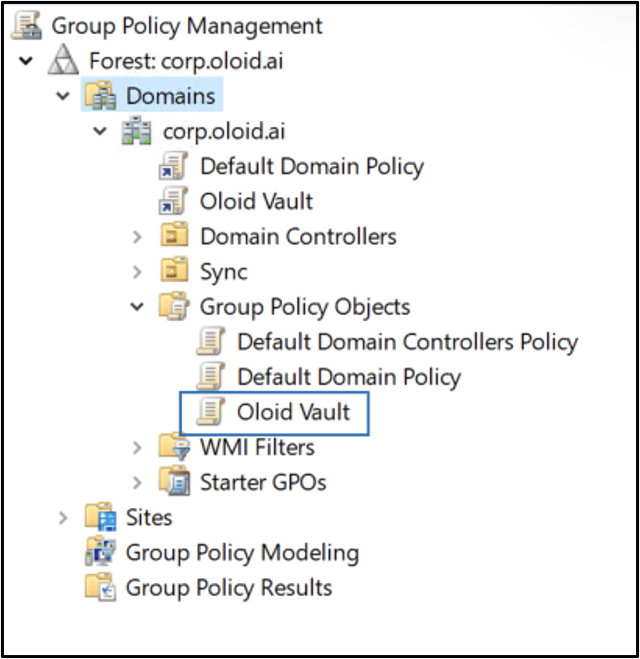640x659 pixels.
Task: Select the Forest: corp.oloid.ai label
Action: click(x=186, y=61)
